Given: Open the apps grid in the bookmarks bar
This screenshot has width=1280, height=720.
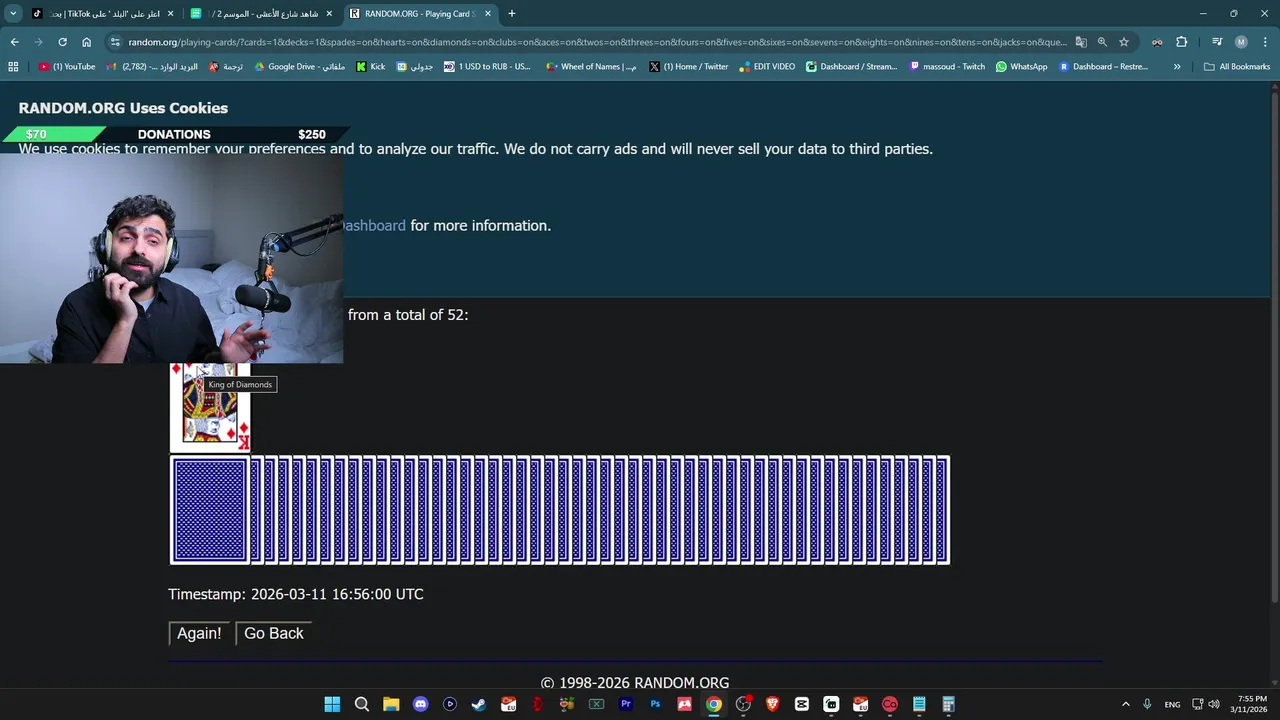Looking at the screenshot, I should (x=13, y=67).
